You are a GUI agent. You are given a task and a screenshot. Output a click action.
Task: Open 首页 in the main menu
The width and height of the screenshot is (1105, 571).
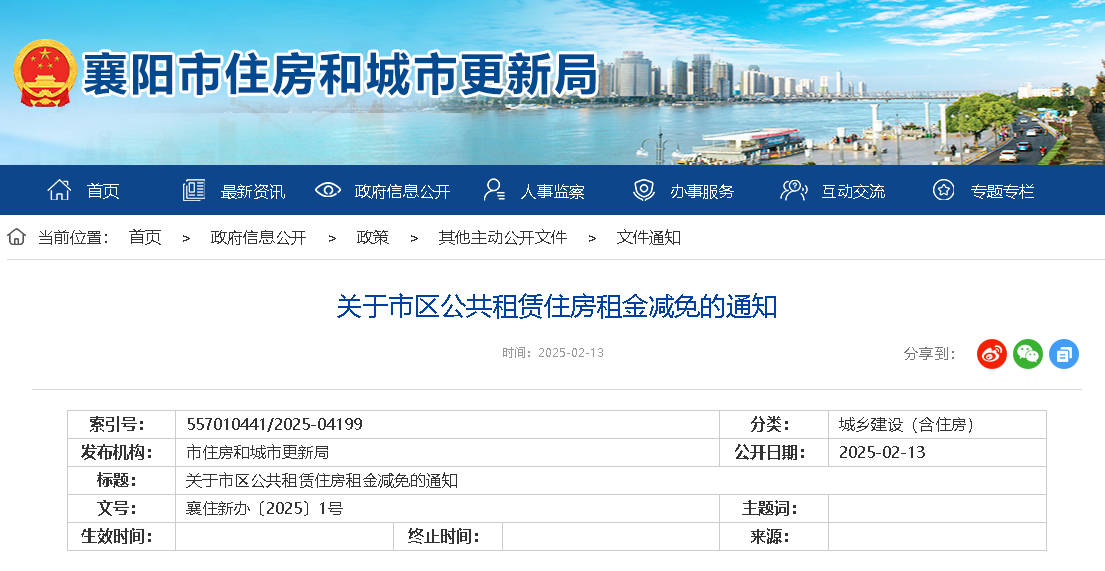pyautogui.click(x=103, y=191)
